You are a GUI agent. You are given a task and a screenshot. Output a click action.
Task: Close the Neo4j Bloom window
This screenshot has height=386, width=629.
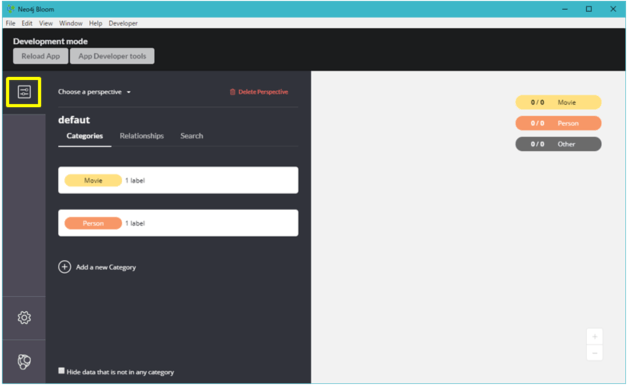click(x=613, y=9)
